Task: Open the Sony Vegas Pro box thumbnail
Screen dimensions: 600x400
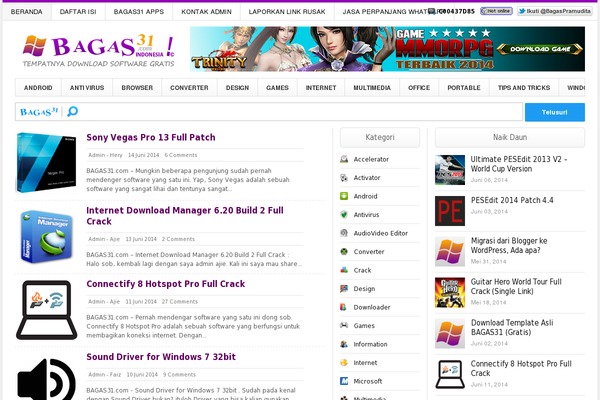Action: pyautogui.click(x=46, y=162)
